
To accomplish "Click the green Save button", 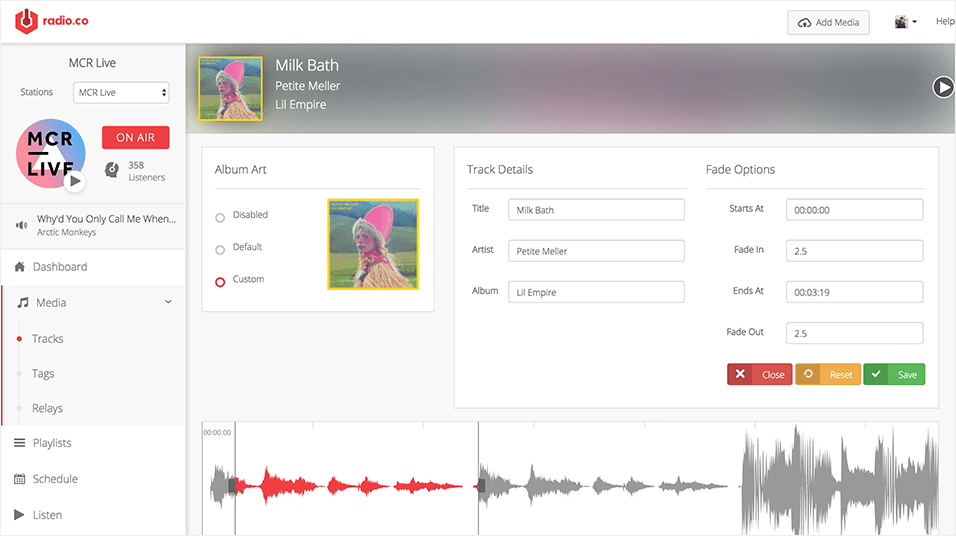I will (x=894, y=374).
